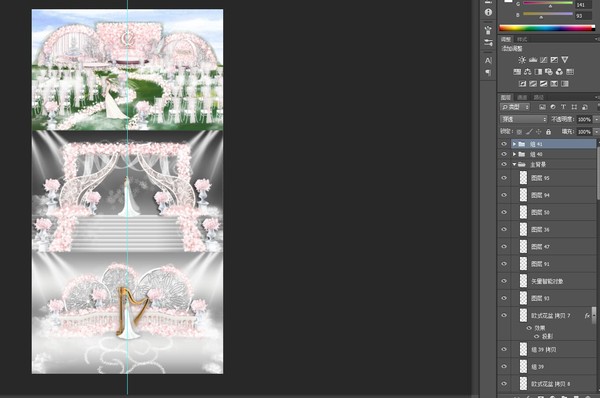
Task: Toggle 效果 effects visibility eye
Action: coord(529,328)
